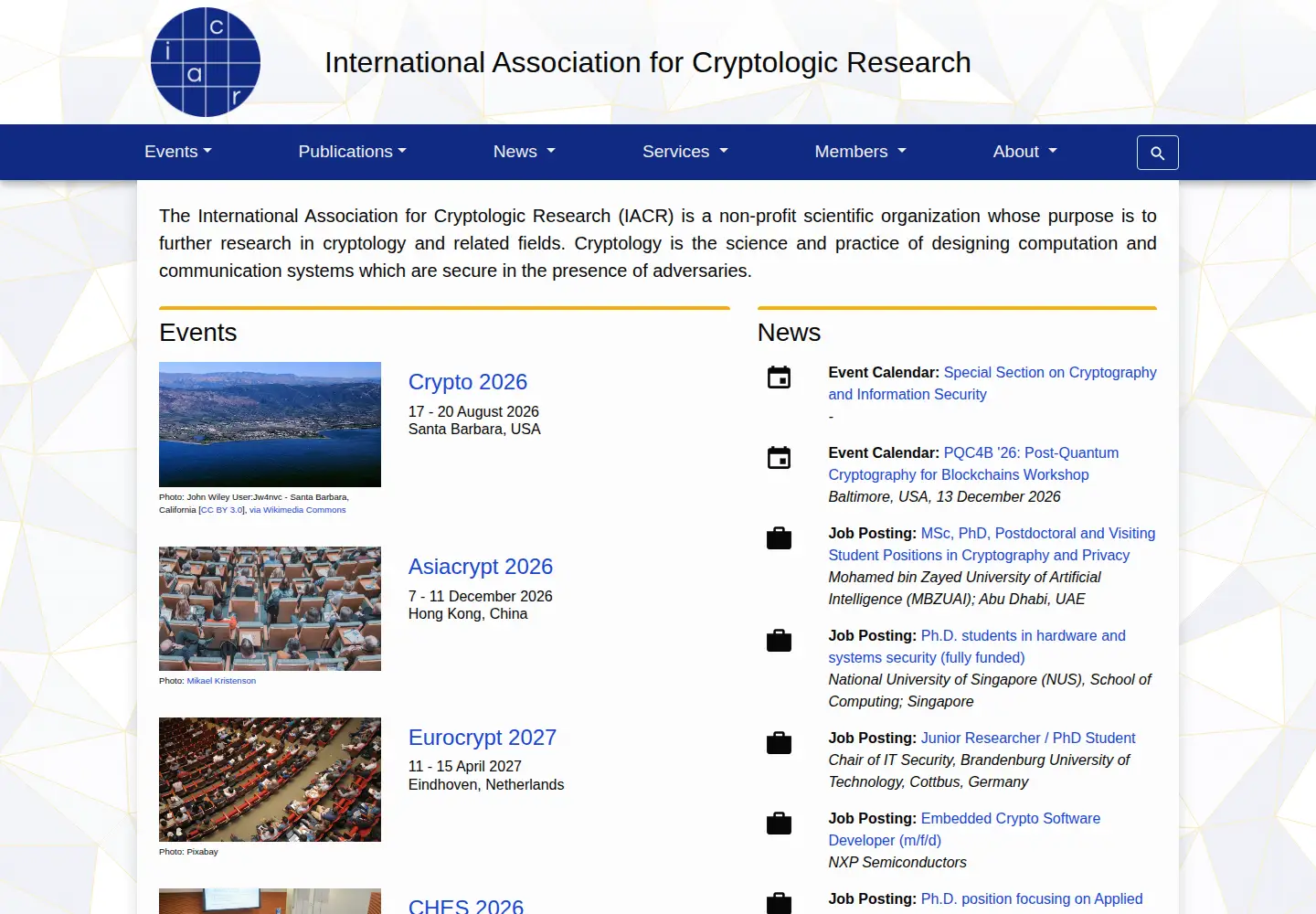This screenshot has width=1316, height=914.
Task: Open Ph.D. students in hardware and systems security
Action: click(977, 647)
